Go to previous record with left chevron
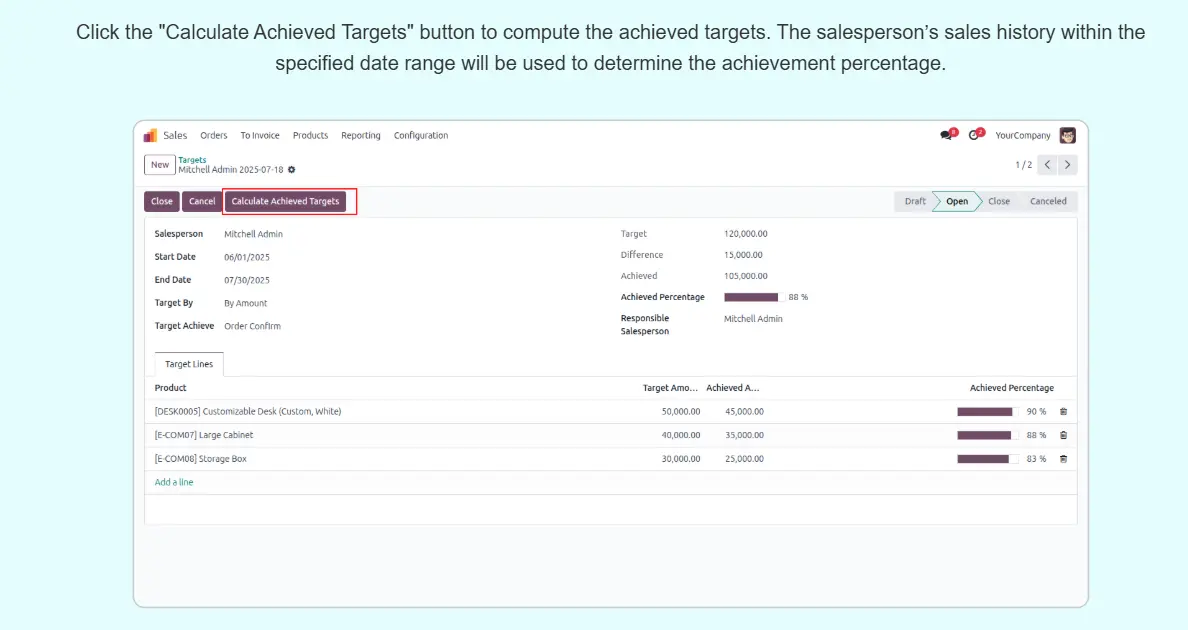This screenshot has height=630, width=1188. click(1047, 165)
